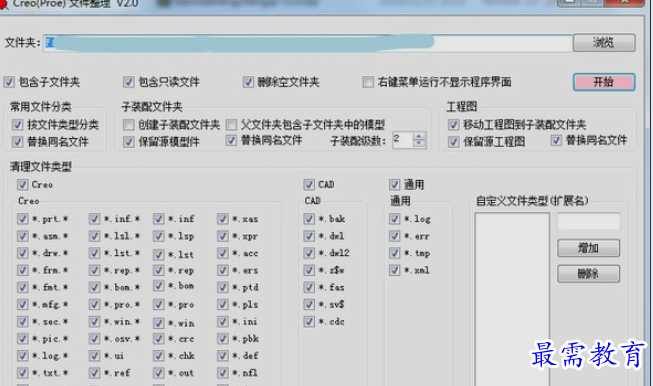Toggle the *.pic.* checkbox
653x386 pixels.
click(x=22, y=339)
